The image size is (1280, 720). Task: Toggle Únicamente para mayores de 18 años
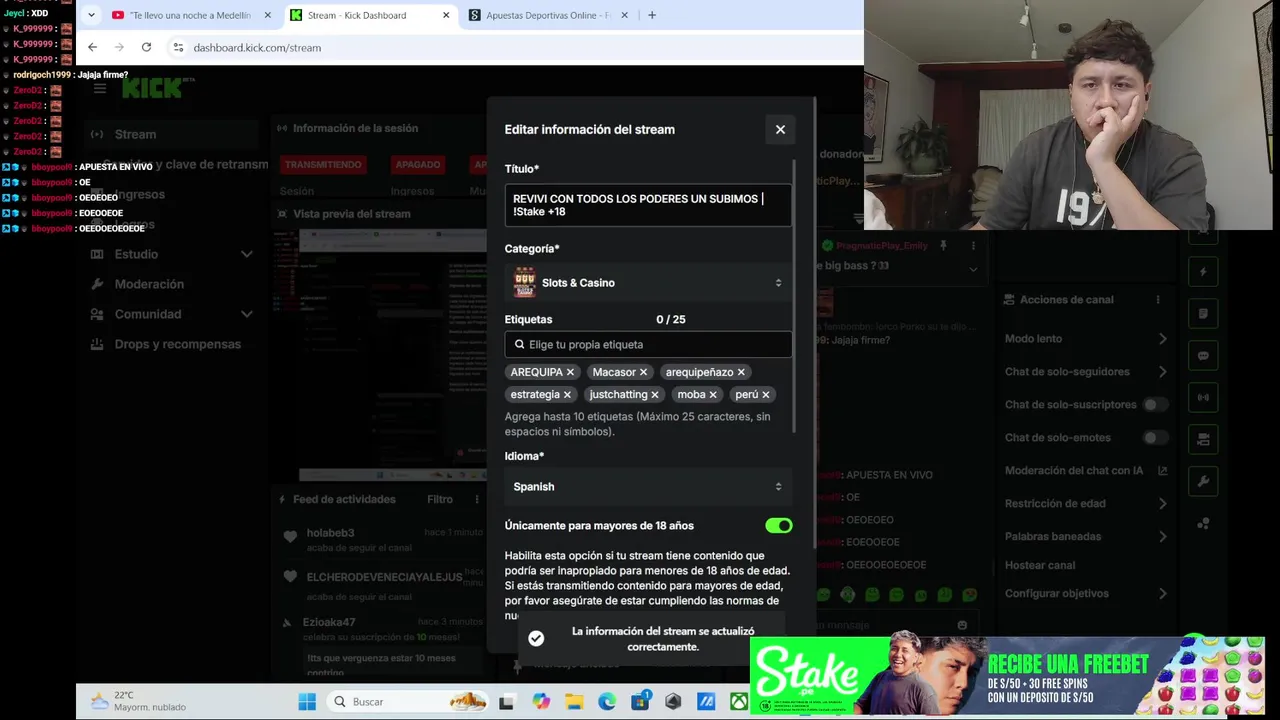[x=778, y=525]
